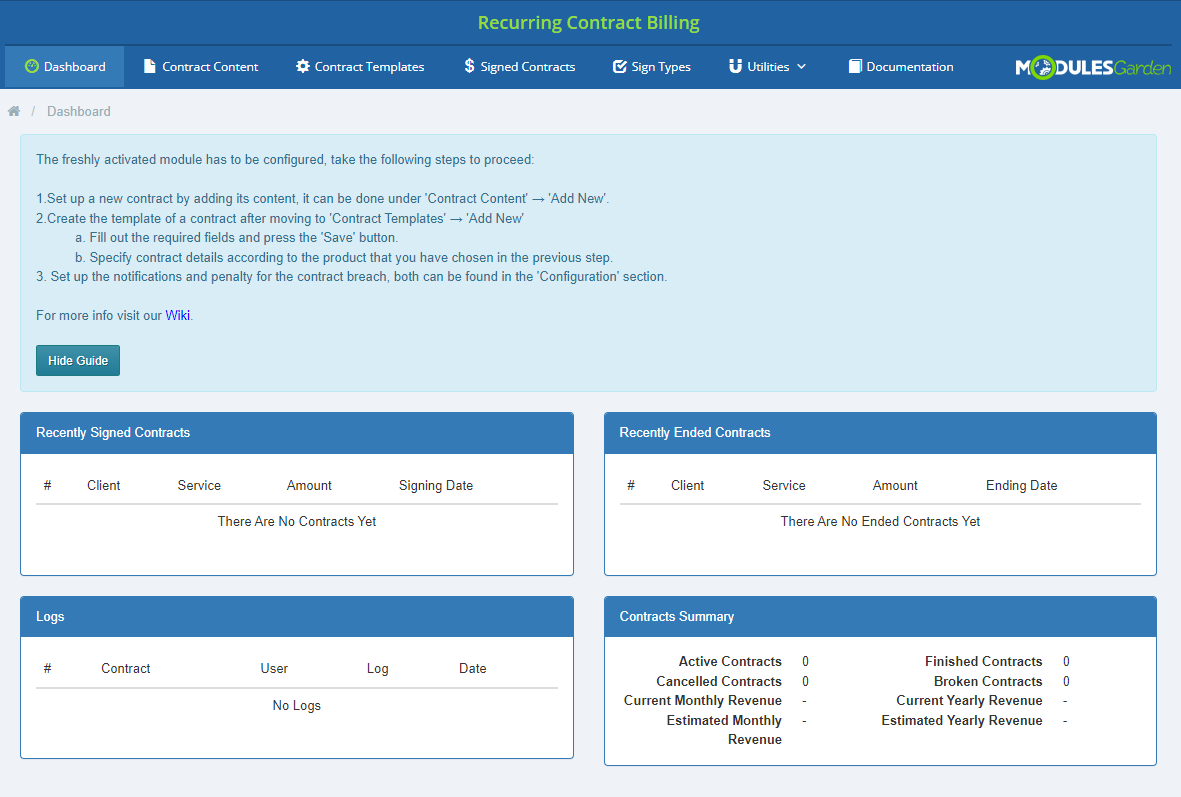Click the Contract Content document icon
This screenshot has width=1181, height=797.
click(x=149, y=66)
